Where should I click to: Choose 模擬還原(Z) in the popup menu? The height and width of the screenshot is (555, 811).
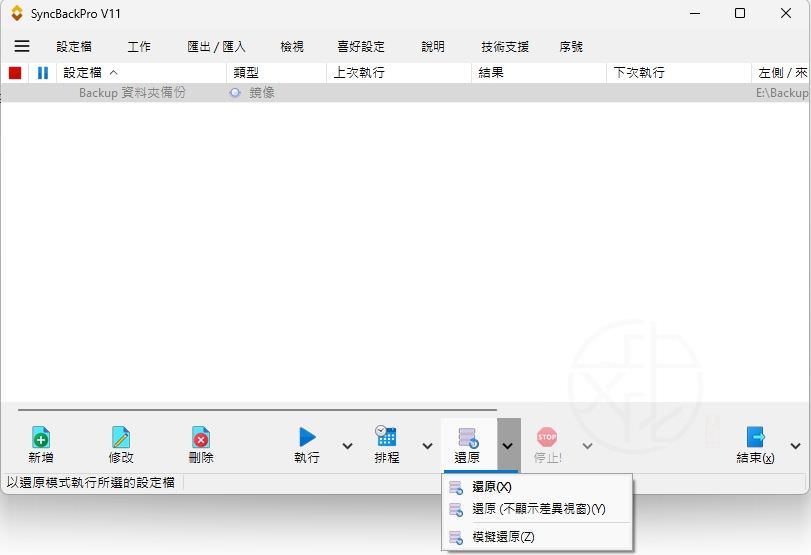(x=503, y=537)
